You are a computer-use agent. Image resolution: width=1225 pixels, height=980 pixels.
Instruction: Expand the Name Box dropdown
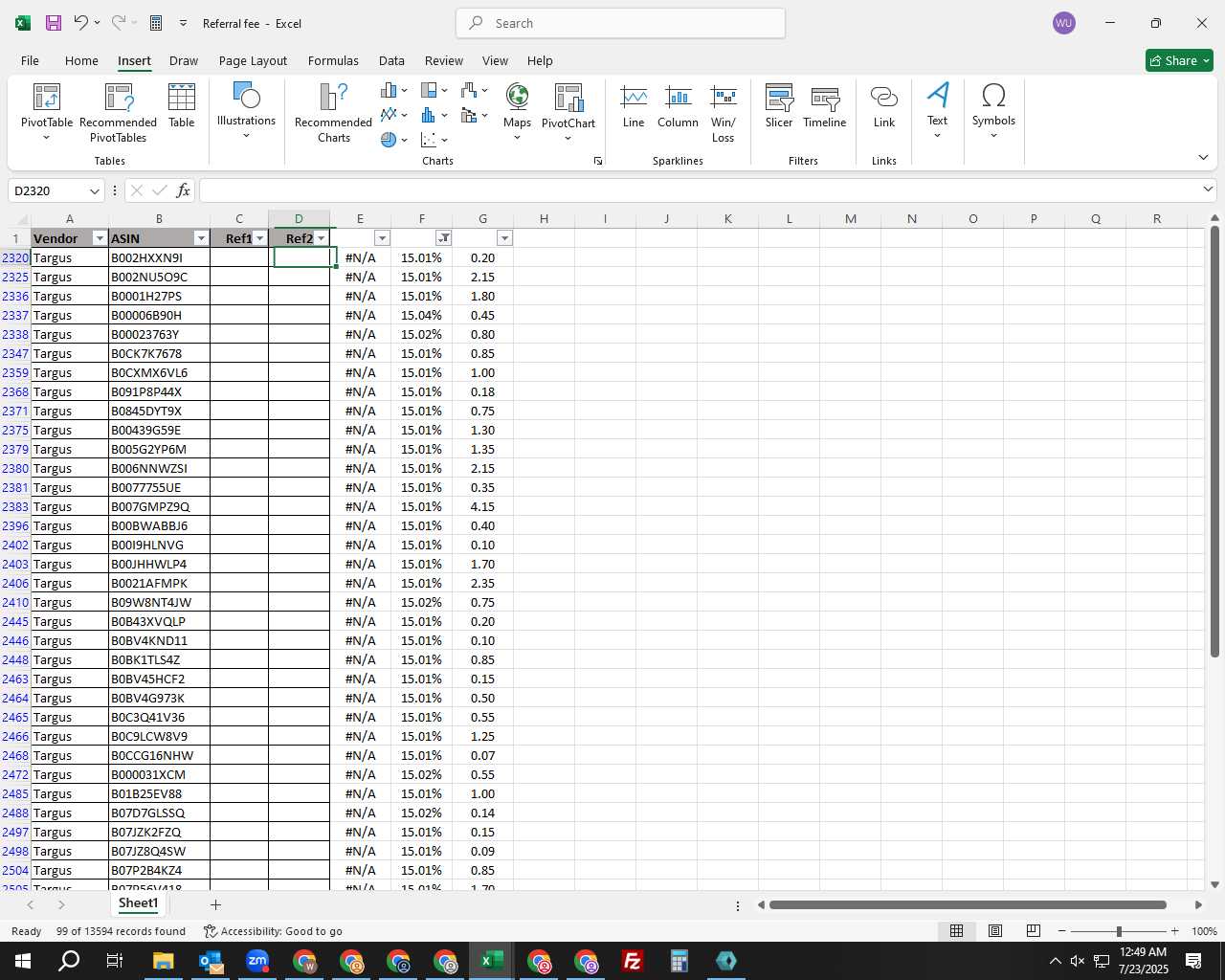click(x=94, y=190)
